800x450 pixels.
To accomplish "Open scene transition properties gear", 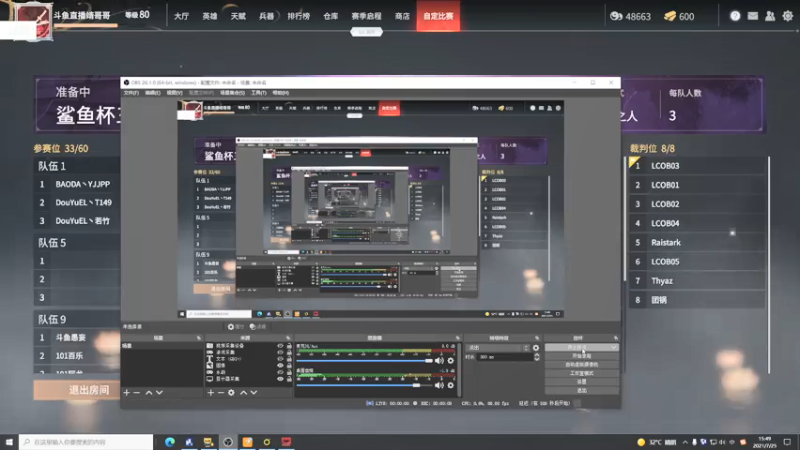I will 536,348.
